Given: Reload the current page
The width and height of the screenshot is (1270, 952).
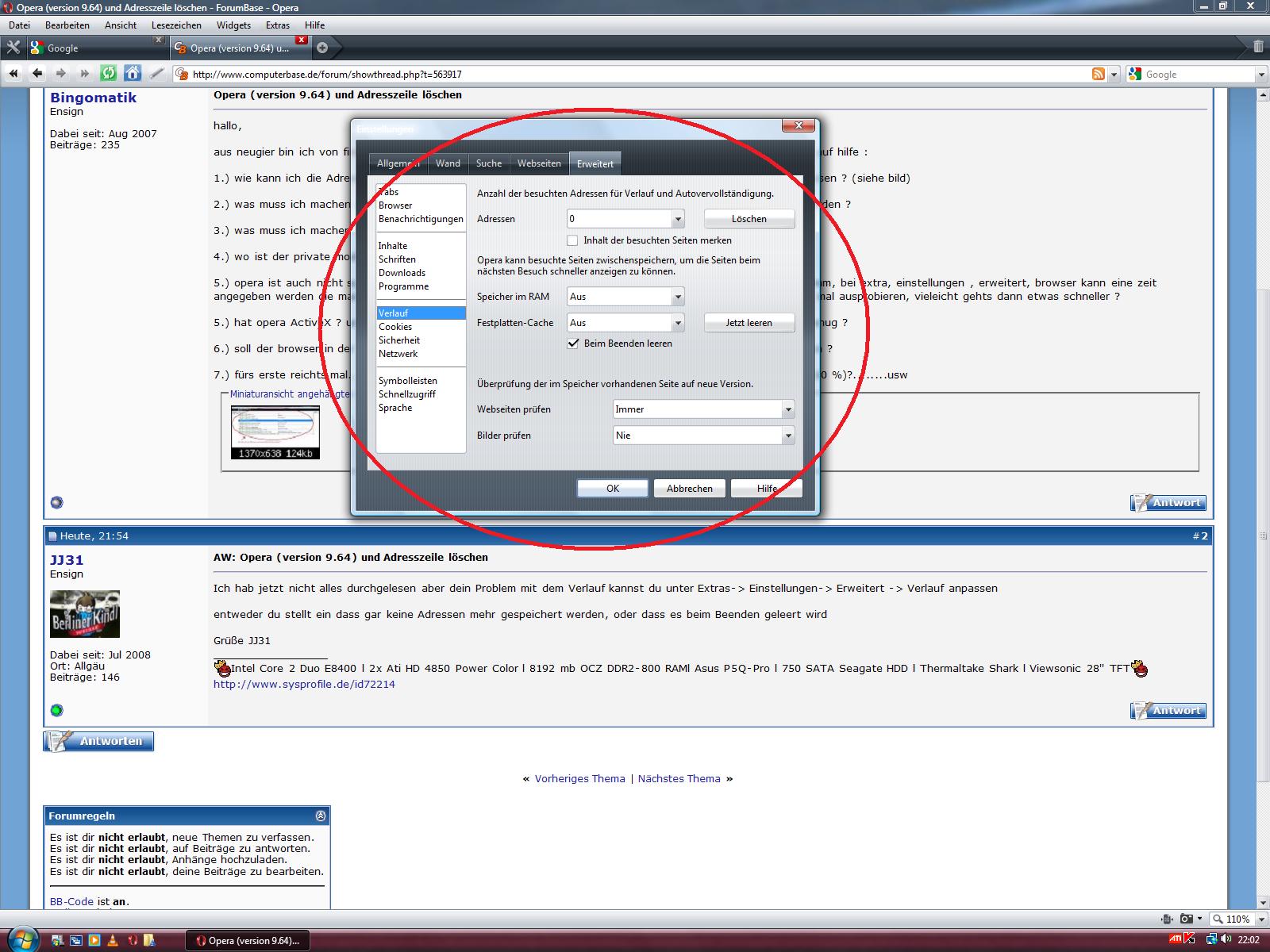Looking at the screenshot, I should 109,74.
